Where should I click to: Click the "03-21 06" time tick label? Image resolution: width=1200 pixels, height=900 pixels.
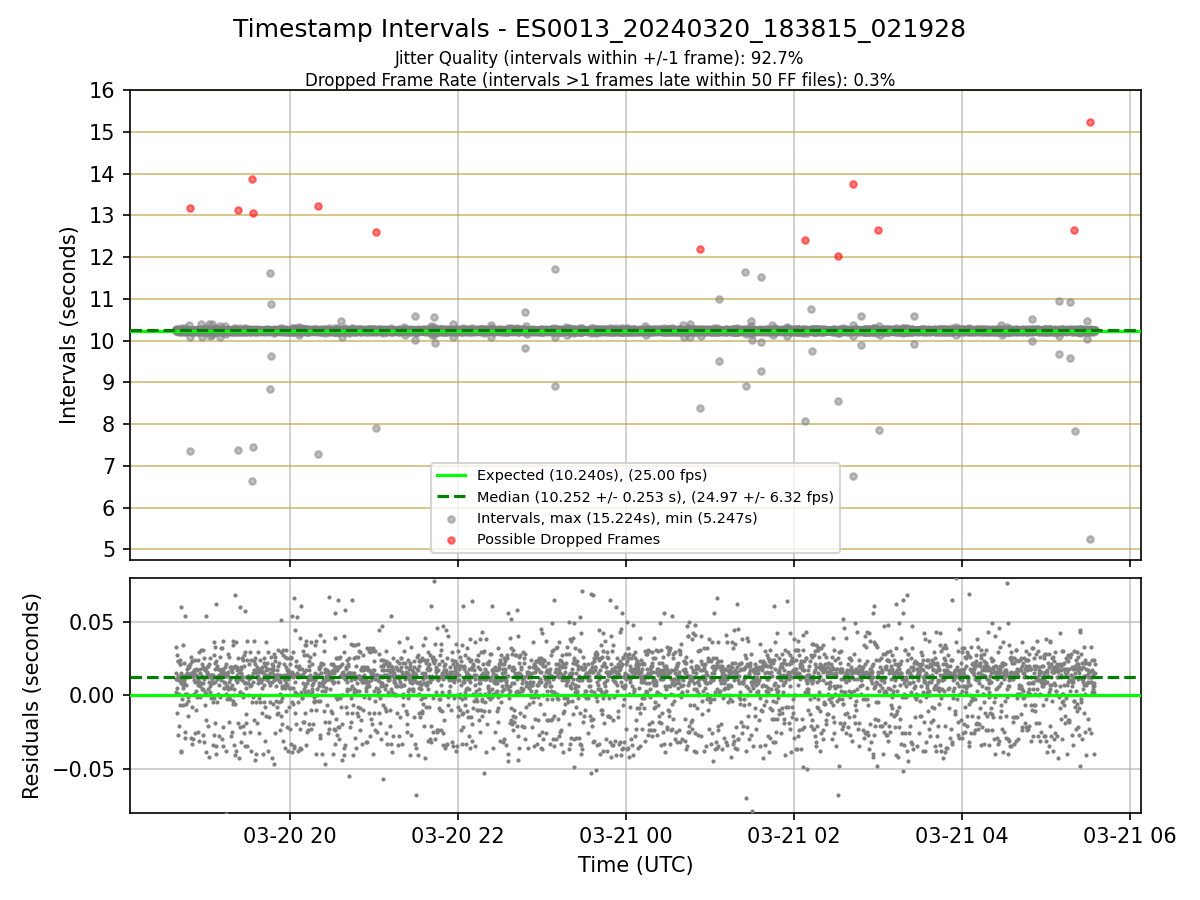pyautogui.click(x=1130, y=834)
